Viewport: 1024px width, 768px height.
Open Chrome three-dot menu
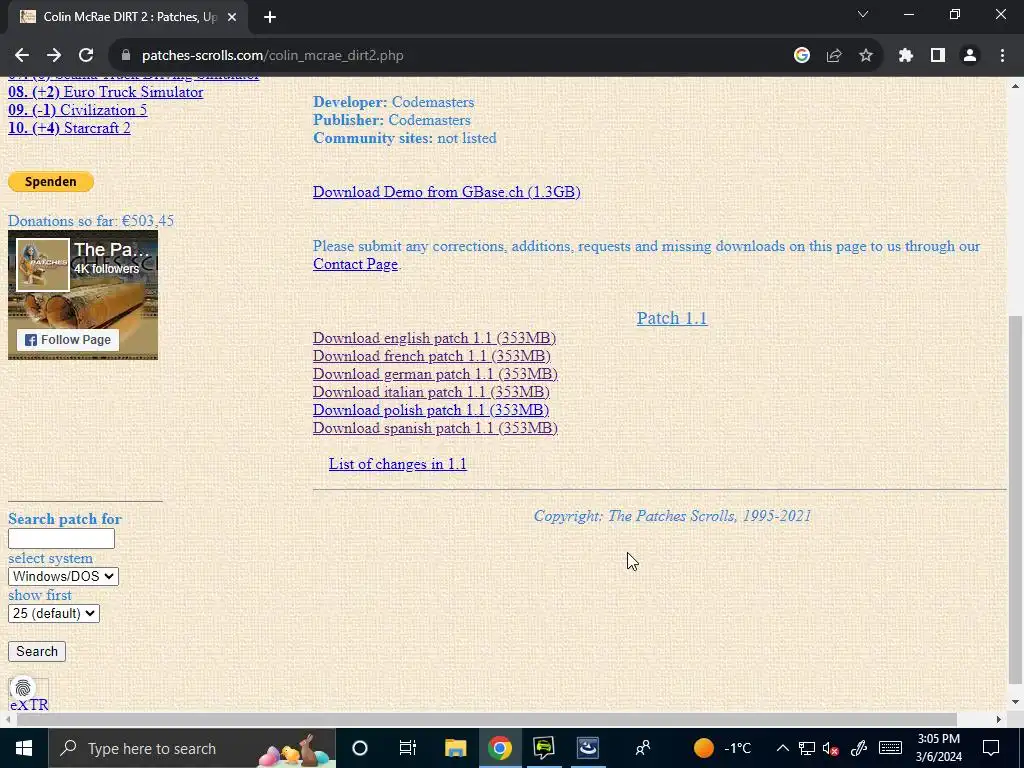(1002, 56)
